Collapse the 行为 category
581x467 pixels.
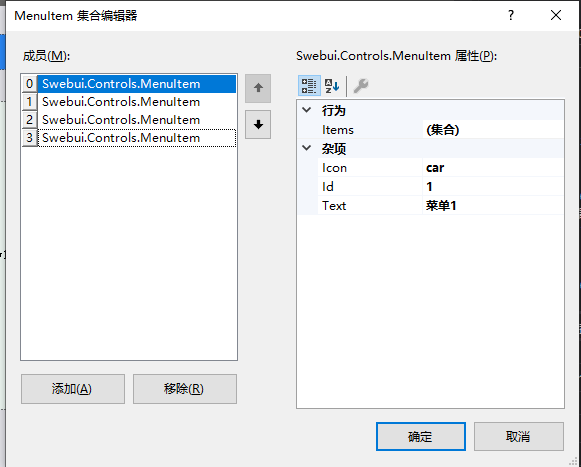tap(307, 110)
